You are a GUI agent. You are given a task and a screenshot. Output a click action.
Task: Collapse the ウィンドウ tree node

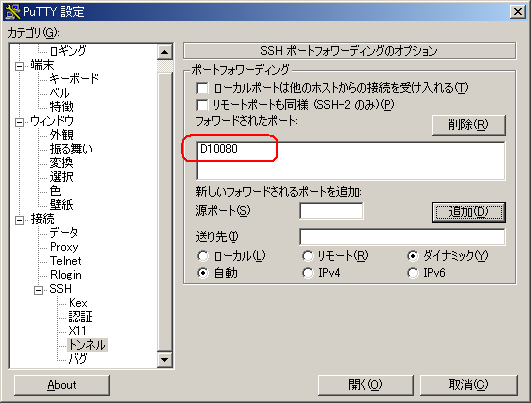pyautogui.click(x=20, y=122)
